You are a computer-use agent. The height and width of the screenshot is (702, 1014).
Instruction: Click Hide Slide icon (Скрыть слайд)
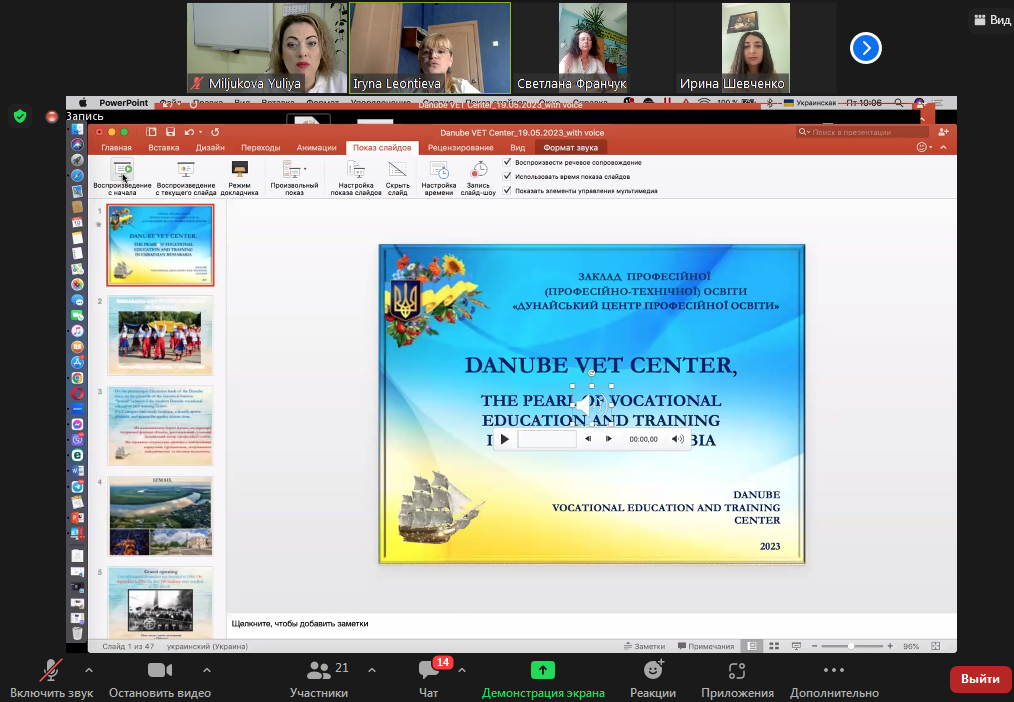coord(397,170)
